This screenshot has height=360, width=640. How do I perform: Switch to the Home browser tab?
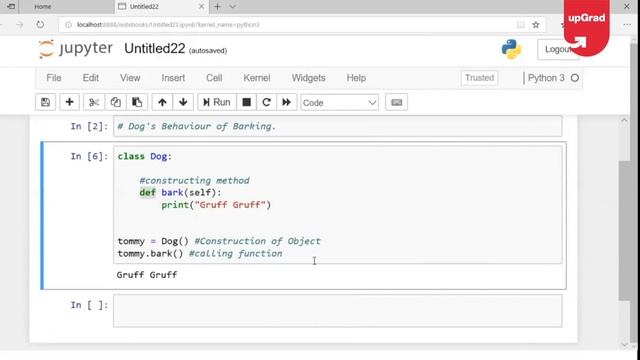pos(42,7)
